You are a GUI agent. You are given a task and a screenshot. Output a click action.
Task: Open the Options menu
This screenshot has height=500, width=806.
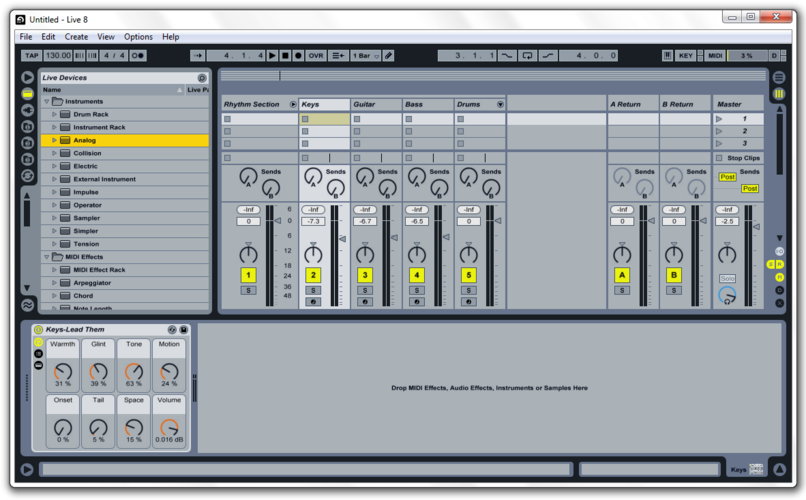[138, 37]
